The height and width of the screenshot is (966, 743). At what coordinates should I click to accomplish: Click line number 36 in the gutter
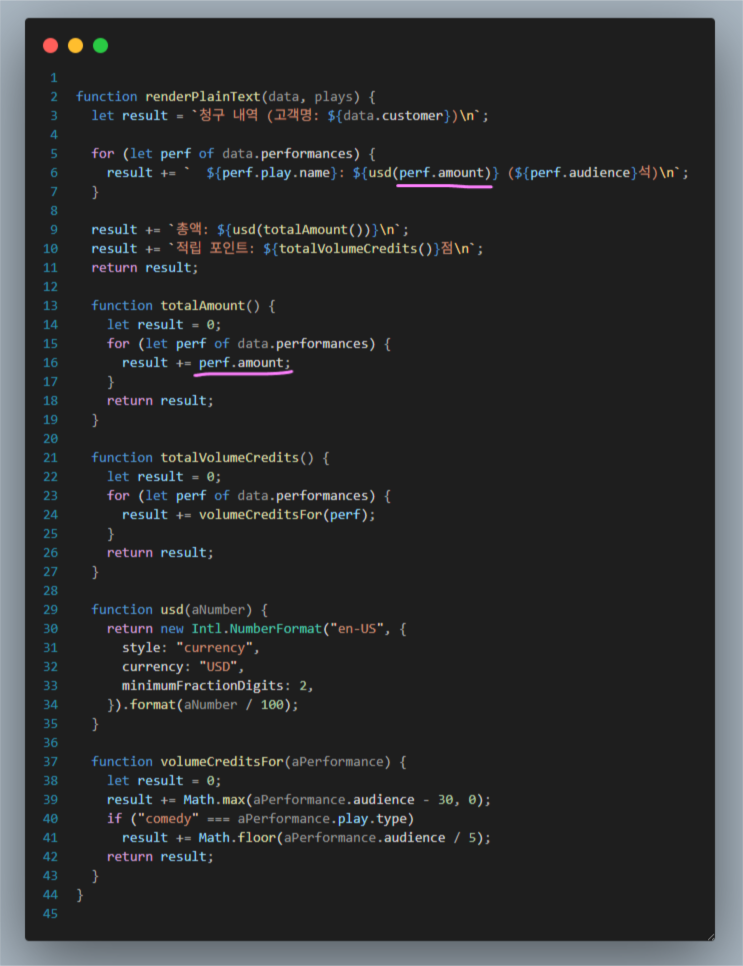click(51, 742)
